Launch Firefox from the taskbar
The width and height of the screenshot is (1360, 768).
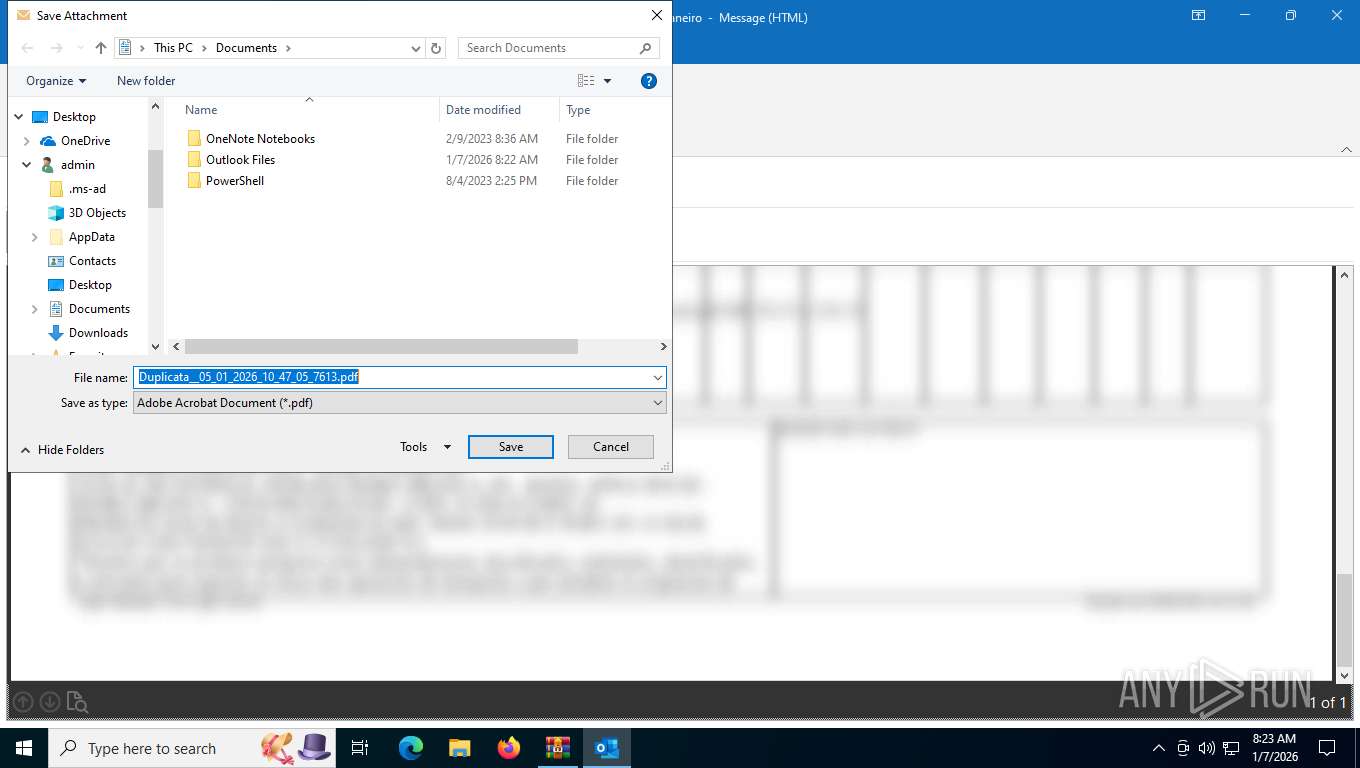508,748
